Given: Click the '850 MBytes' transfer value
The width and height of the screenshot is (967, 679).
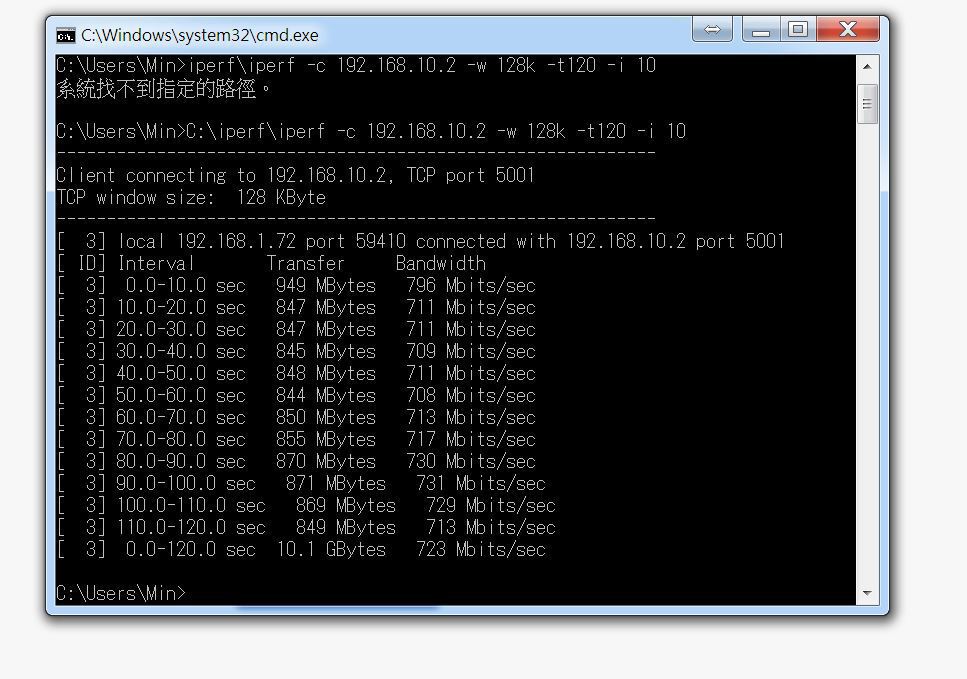Looking at the screenshot, I should tap(326, 418).
